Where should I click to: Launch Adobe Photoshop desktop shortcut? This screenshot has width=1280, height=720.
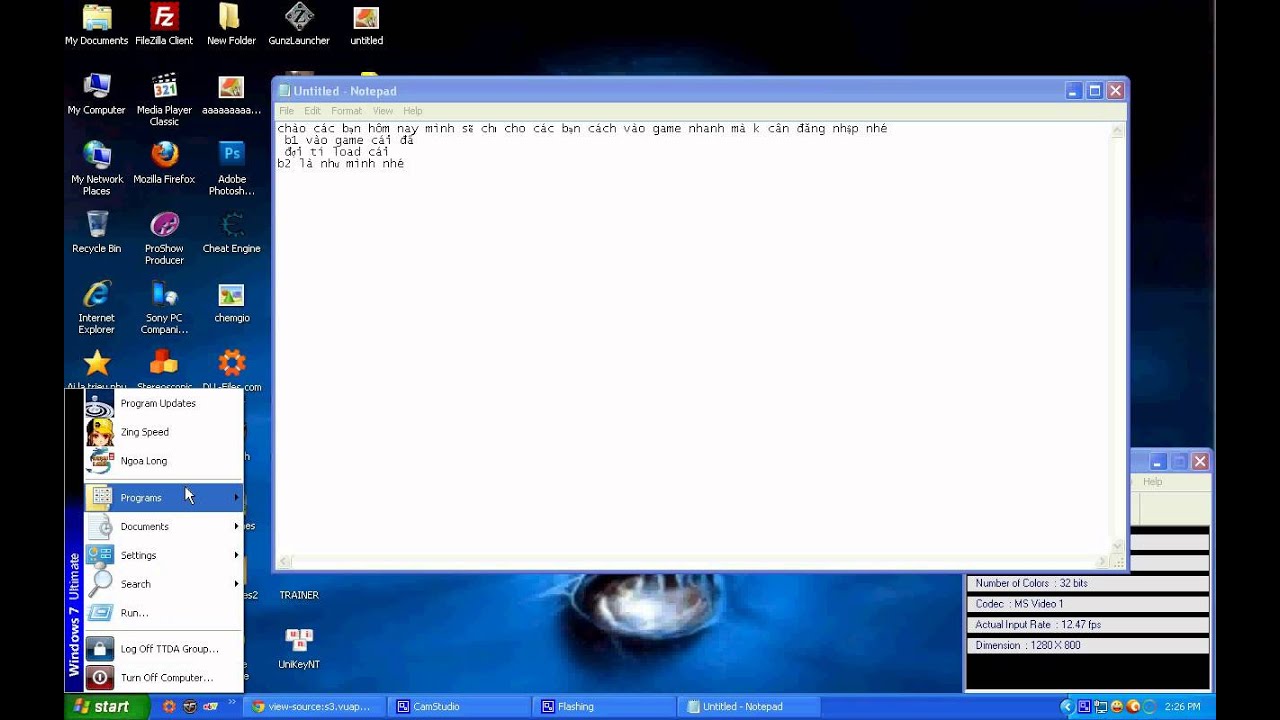[231, 168]
